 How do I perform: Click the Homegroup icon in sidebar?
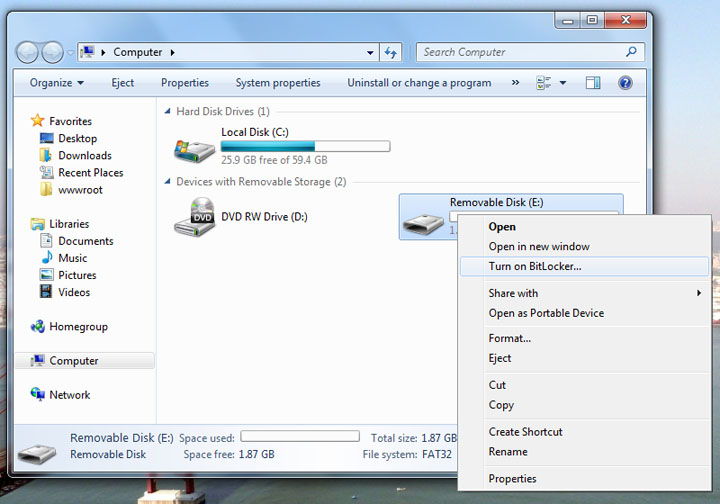38,326
